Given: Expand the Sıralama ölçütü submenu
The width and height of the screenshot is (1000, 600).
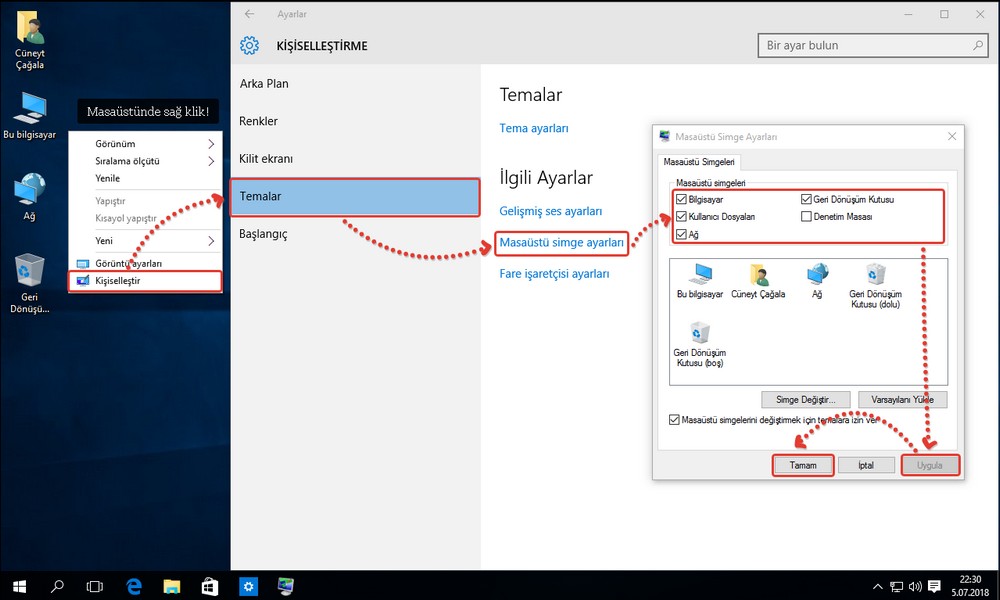Looking at the screenshot, I should (150, 161).
